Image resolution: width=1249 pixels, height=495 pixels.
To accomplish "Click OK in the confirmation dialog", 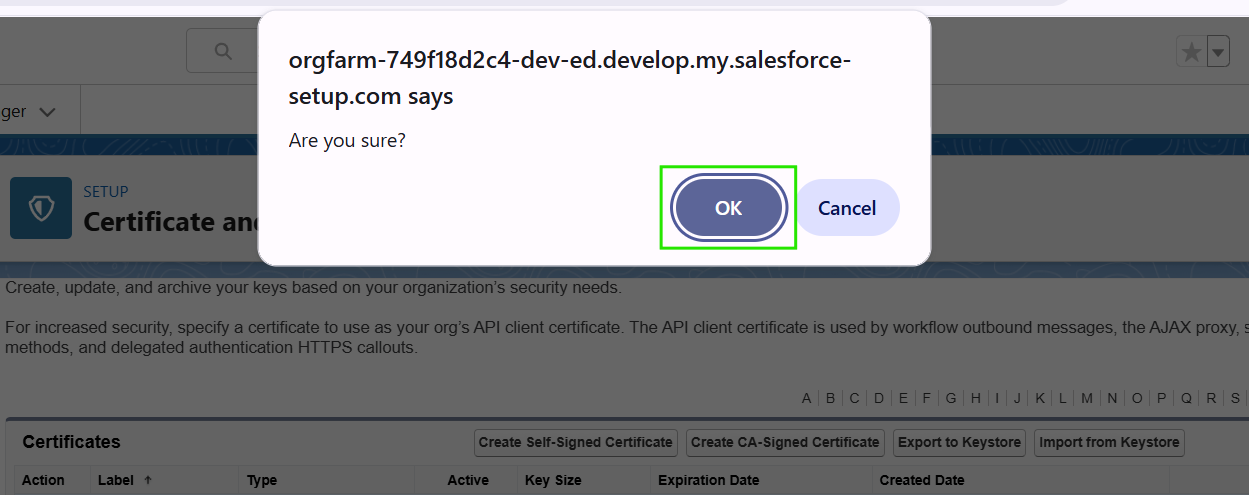I will click(728, 208).
